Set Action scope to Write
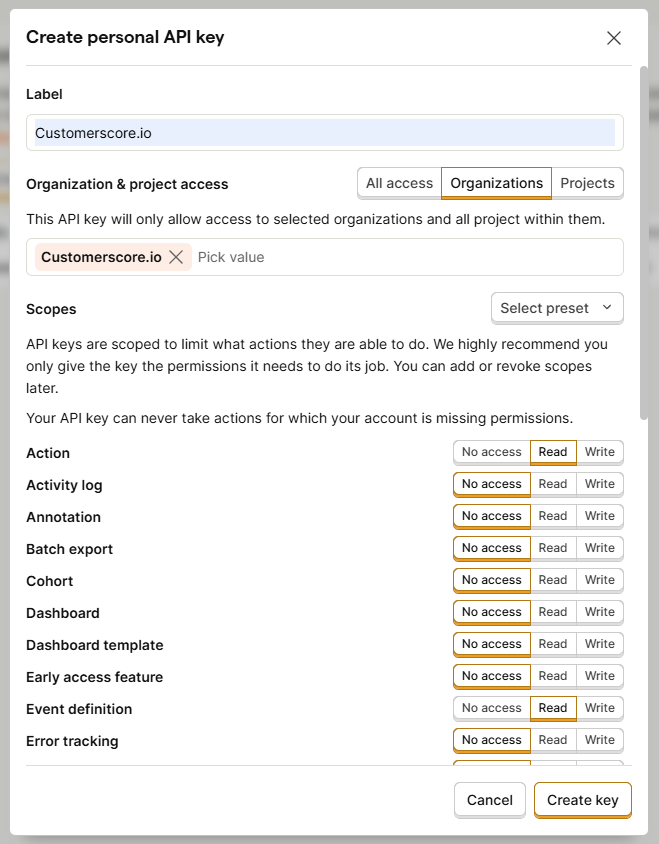This screenshot has height=844, width=659. [600, 452]
